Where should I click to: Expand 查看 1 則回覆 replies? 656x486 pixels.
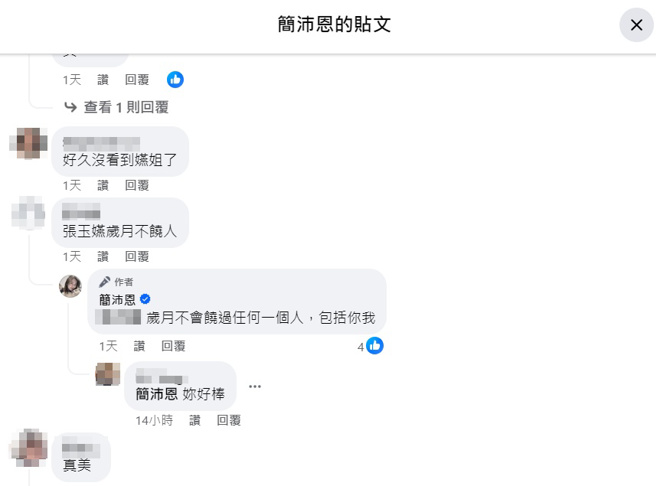pos(126,107)
